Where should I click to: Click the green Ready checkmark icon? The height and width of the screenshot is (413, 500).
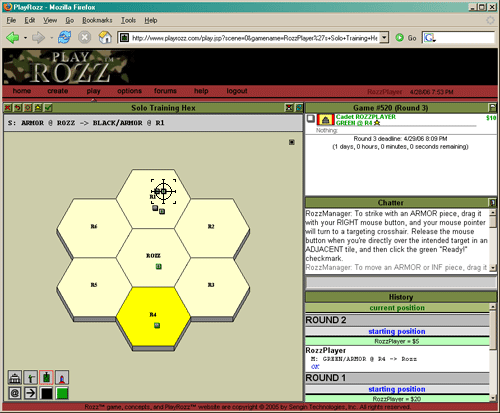click(x=49, y=108)
